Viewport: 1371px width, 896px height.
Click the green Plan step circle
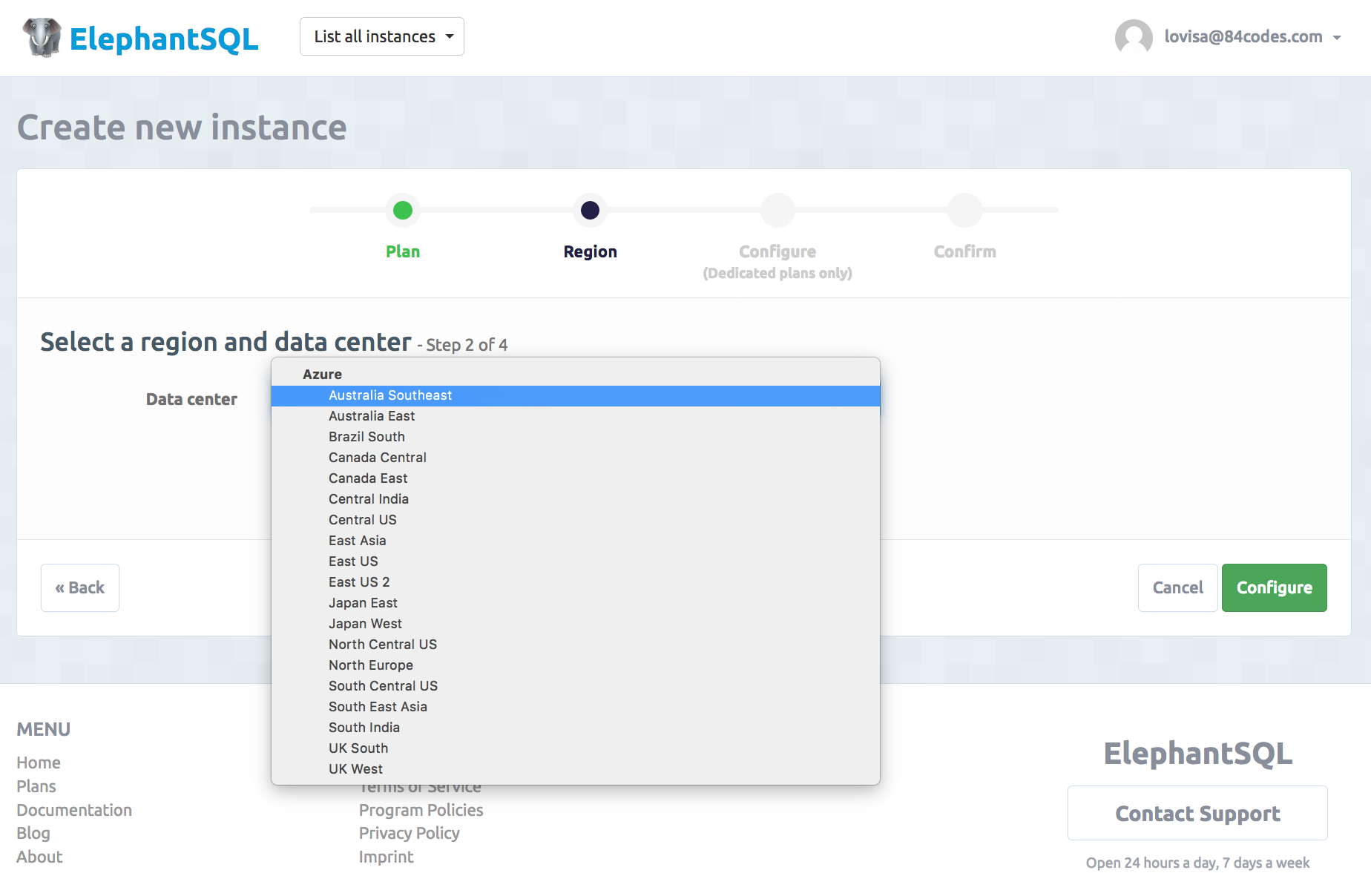pyautogui.click(x=403, y=211)
